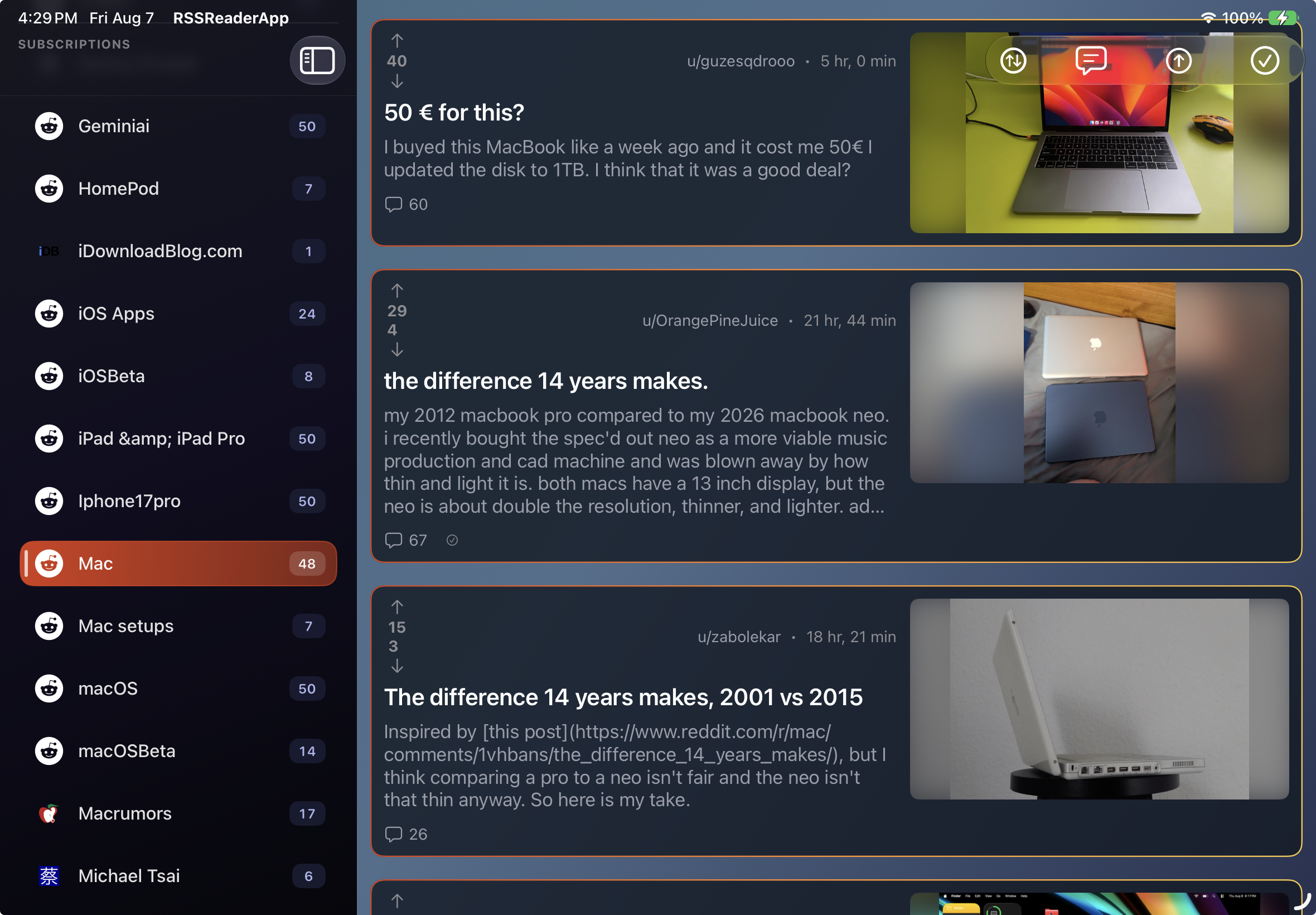
Task: Open post titled '50 € for this?'
Action: (x=454, y=112)
